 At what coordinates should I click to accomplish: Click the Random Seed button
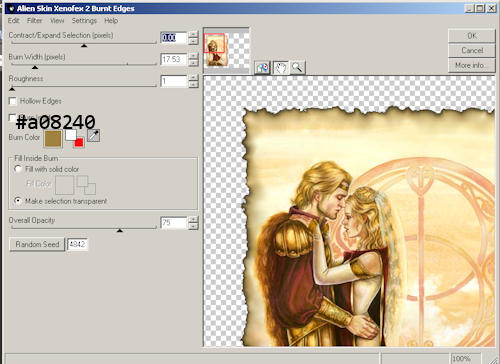point(37,244)
